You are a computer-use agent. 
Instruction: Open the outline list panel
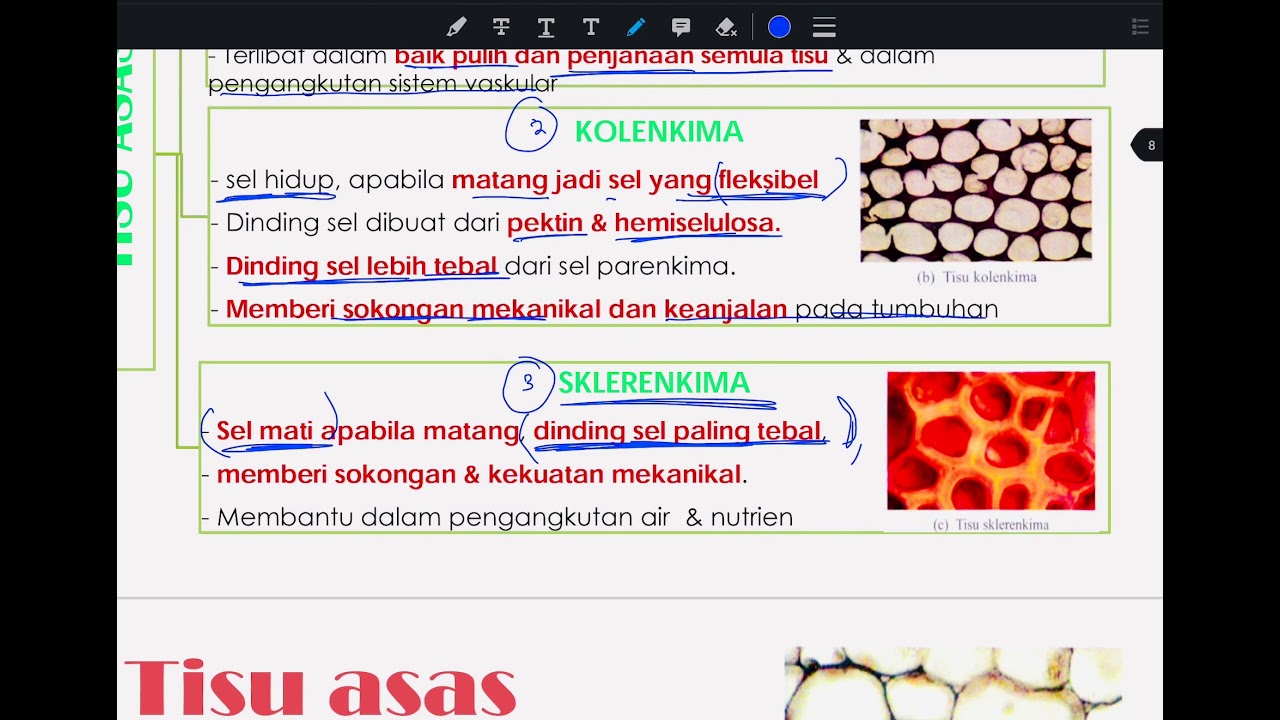(x=1140, y=27)
